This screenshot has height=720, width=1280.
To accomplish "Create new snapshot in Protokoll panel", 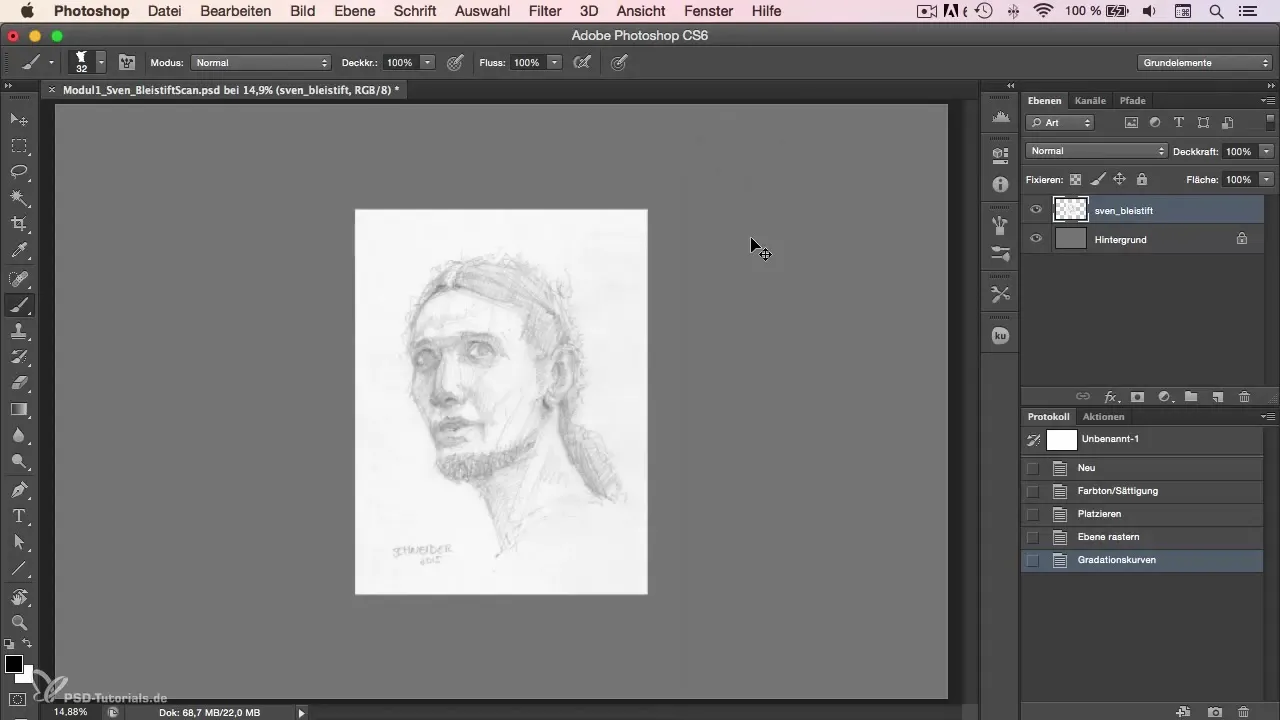I will coord(1214,712).
